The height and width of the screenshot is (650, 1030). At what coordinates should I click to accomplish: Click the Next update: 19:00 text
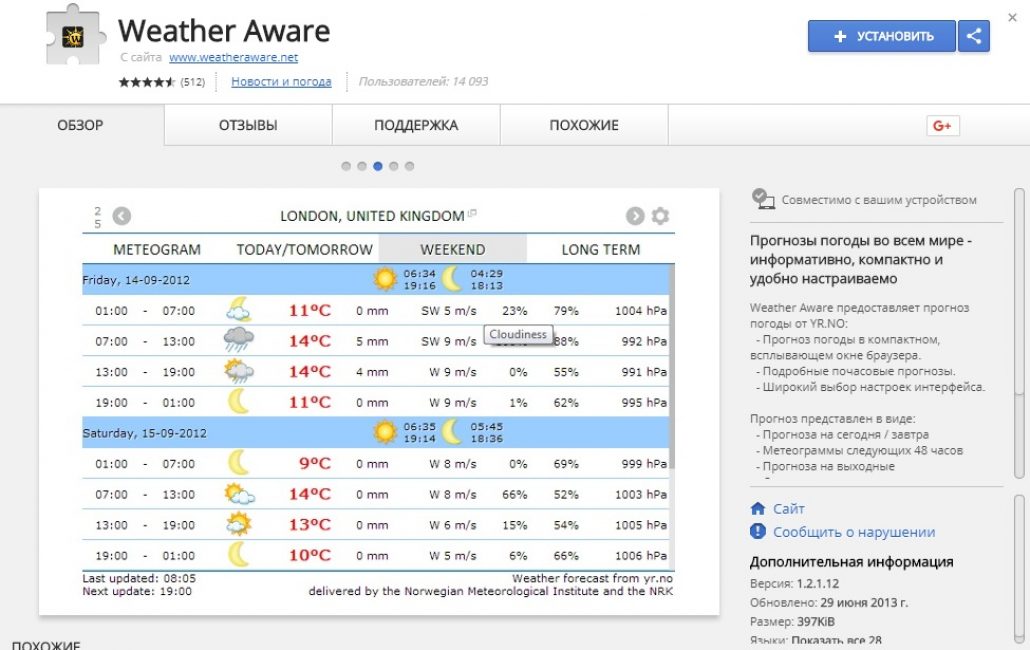pos(137,591)
